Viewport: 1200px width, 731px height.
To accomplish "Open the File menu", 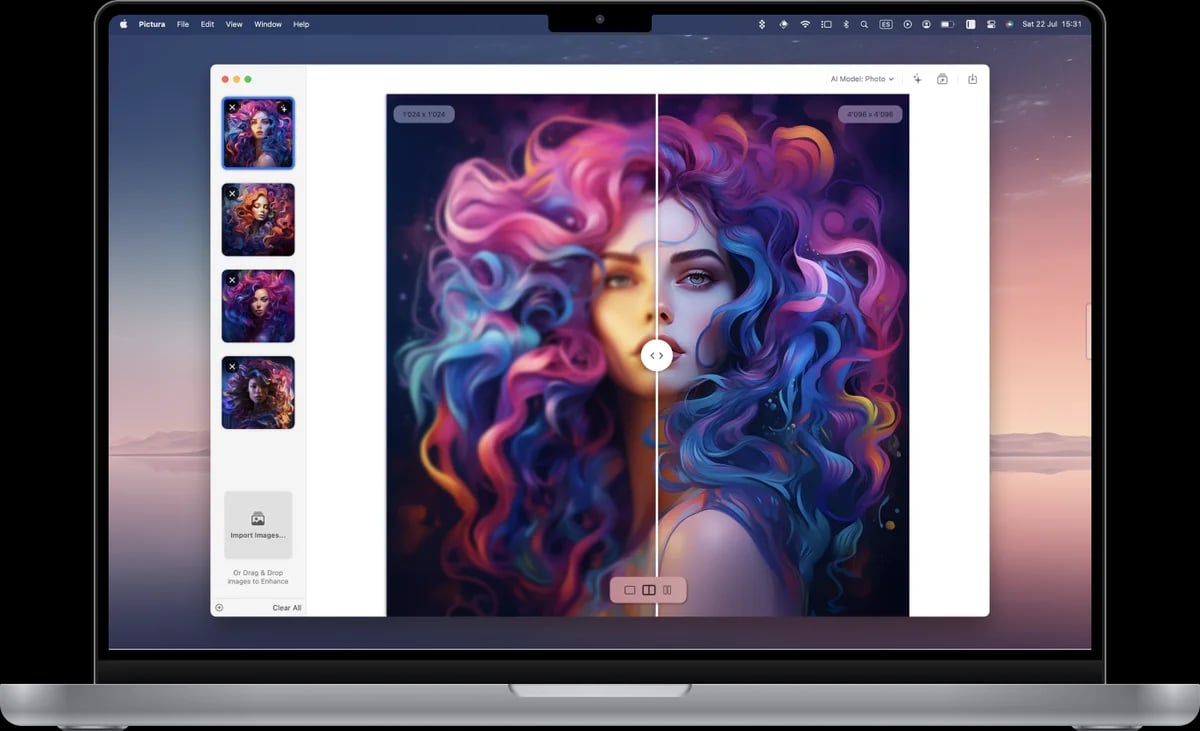I will [183, 24].
